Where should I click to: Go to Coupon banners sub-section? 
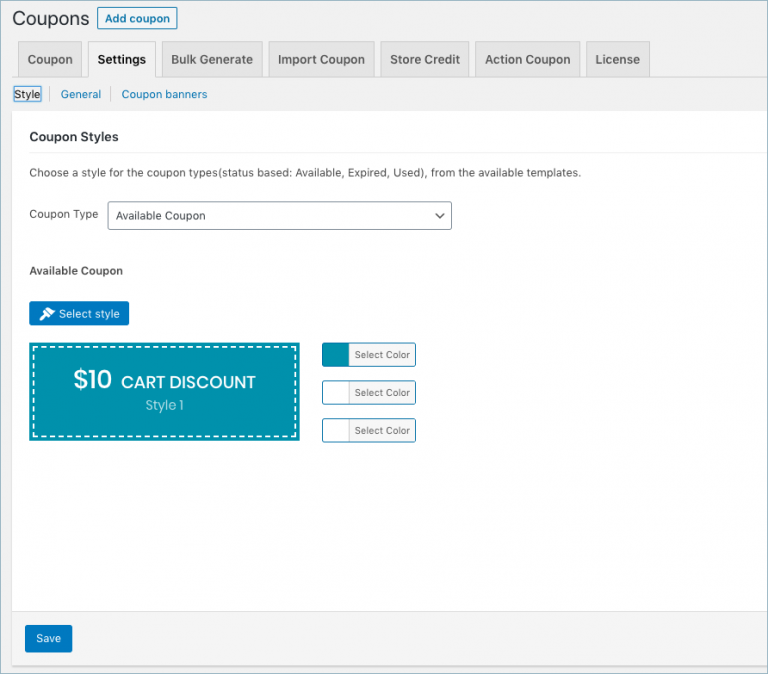click(x=164, y=94)
